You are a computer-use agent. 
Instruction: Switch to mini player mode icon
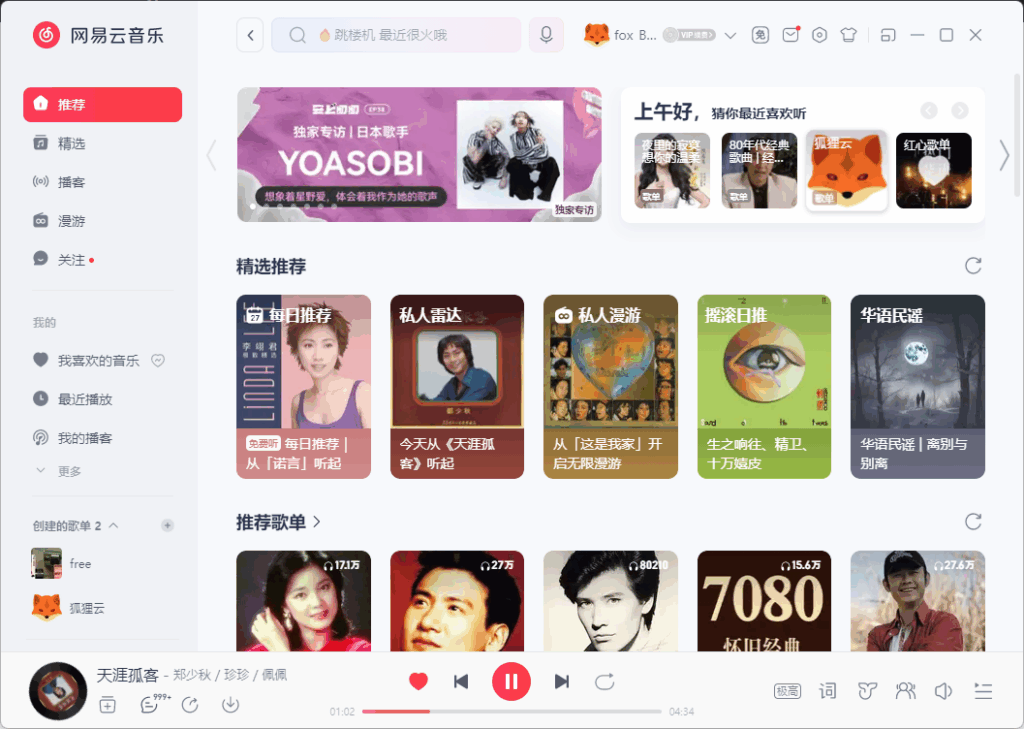[888, 35]
